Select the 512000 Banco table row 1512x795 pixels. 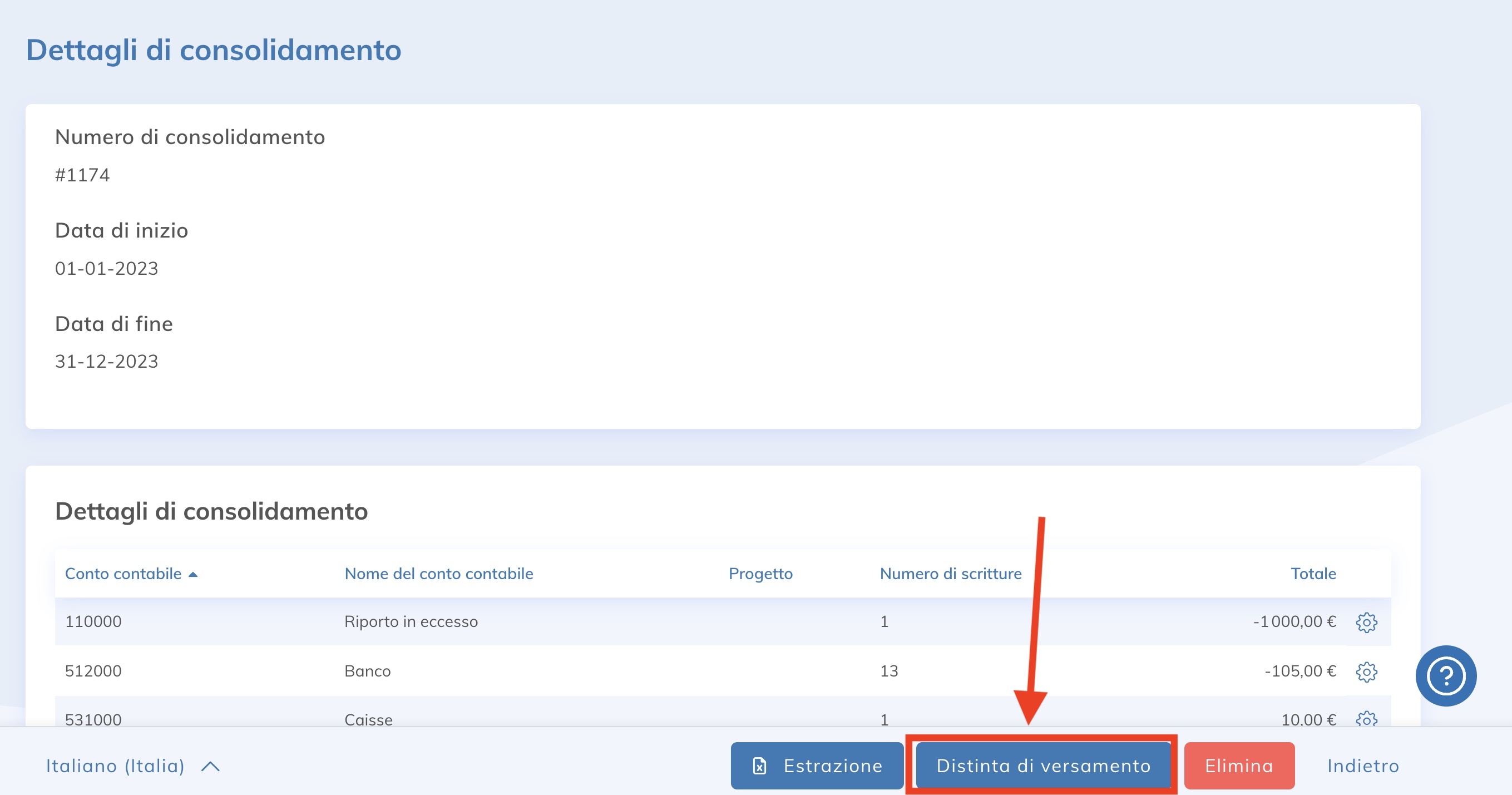click(x=368, y=670)
